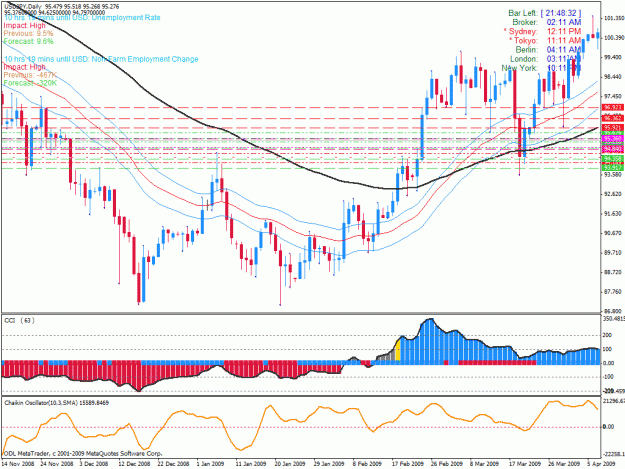The image size is (625, 469).
Task: Click the 20 Jan 2009 date label
Action: pos(290,464)
